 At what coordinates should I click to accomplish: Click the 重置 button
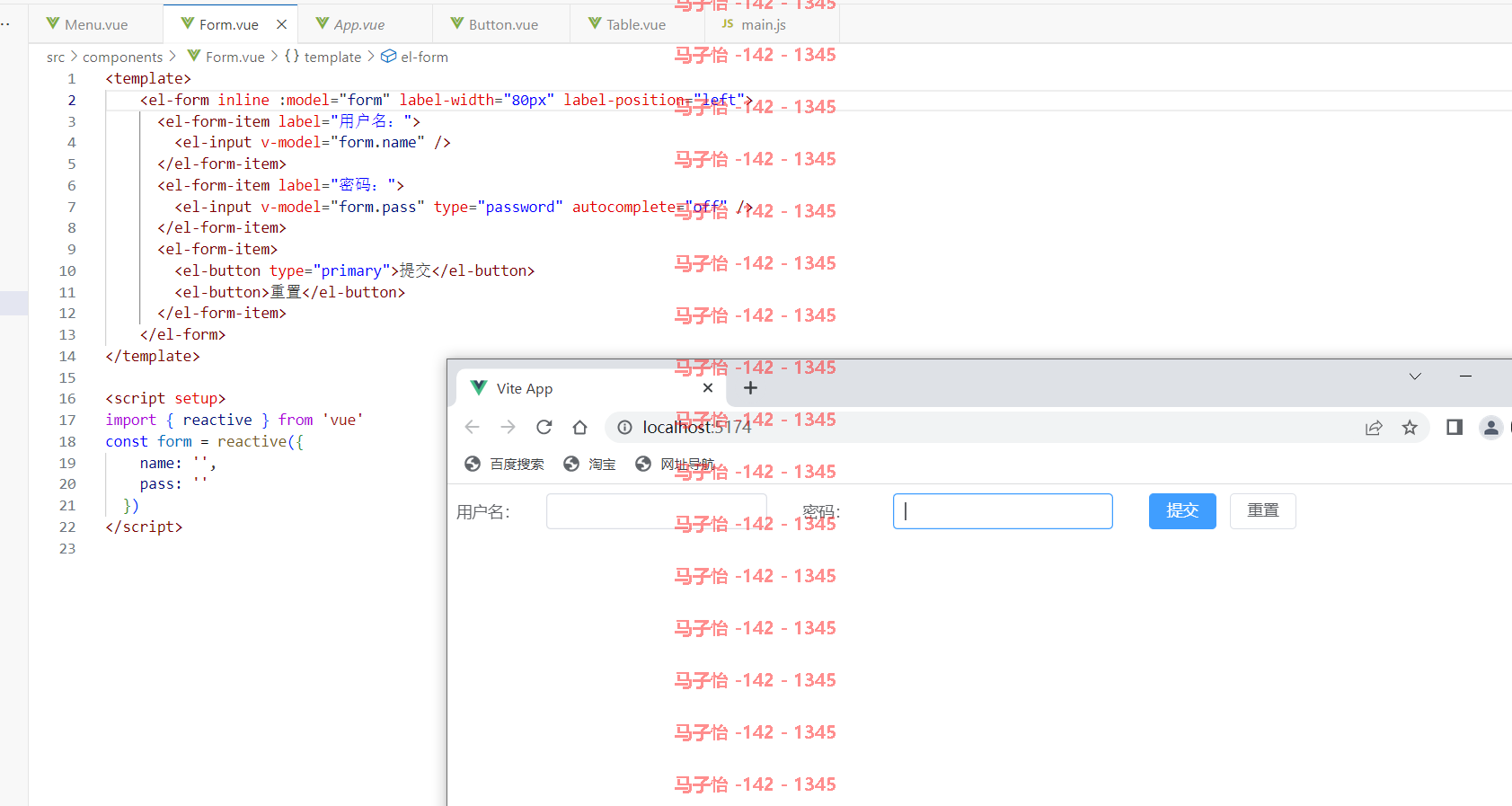1263,511
